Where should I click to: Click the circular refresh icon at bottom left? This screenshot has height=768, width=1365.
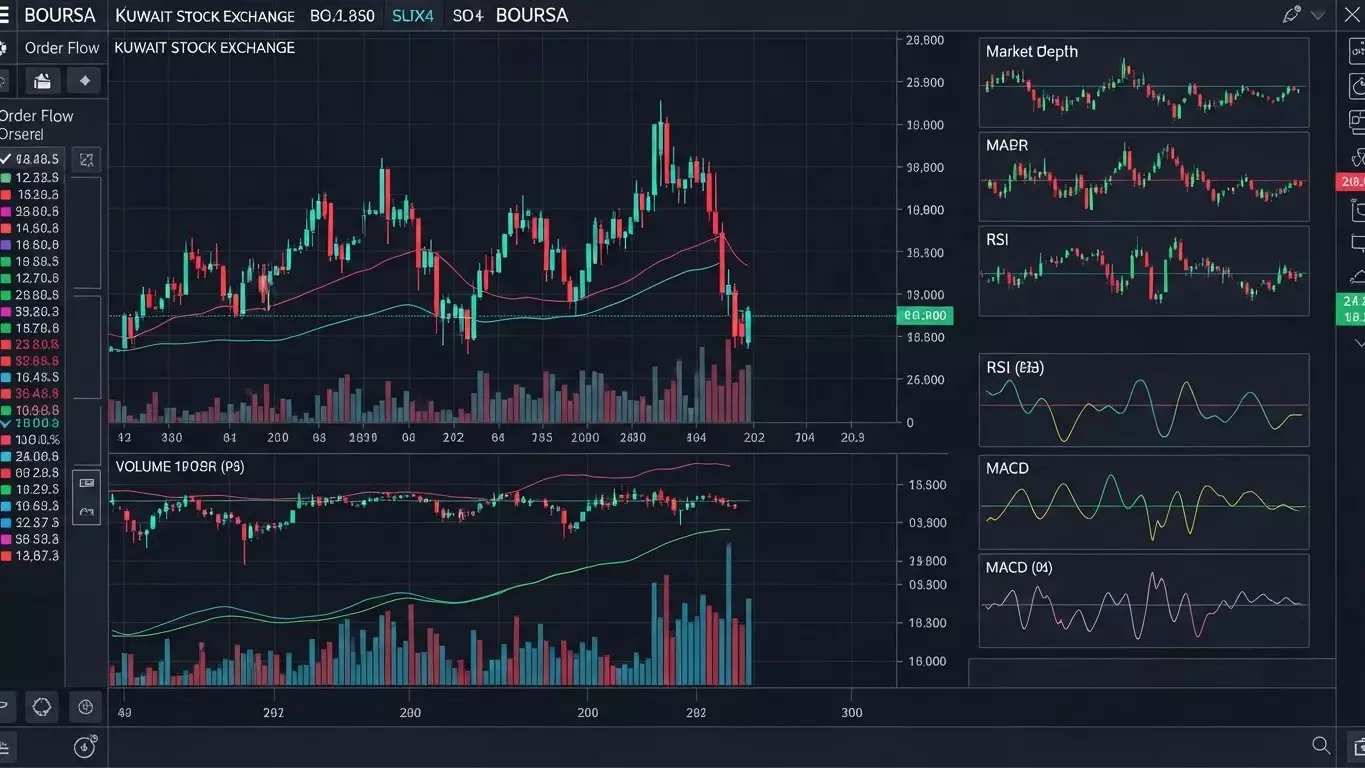pos(42,707)
